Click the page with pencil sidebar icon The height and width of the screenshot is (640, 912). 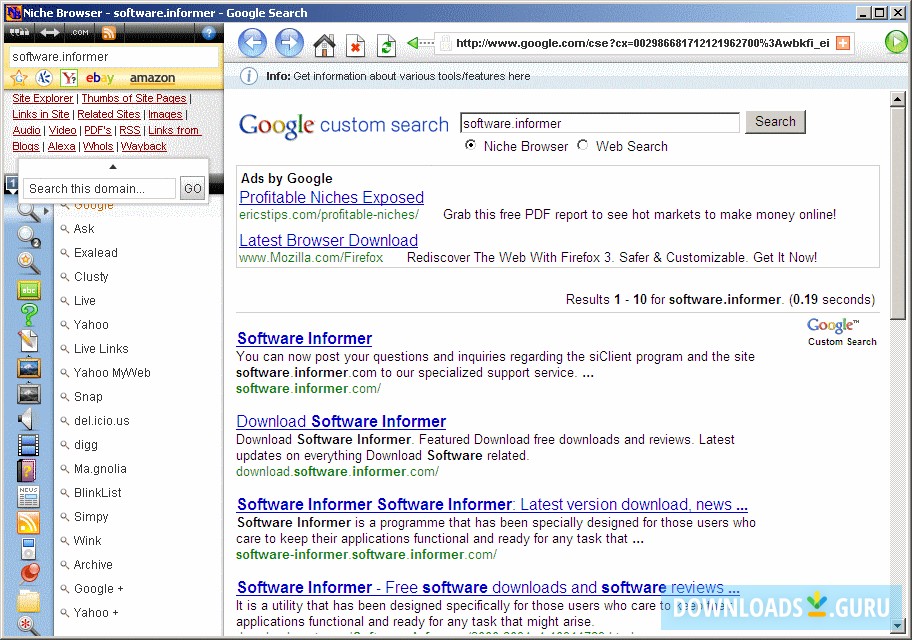(x=28, y=341)
